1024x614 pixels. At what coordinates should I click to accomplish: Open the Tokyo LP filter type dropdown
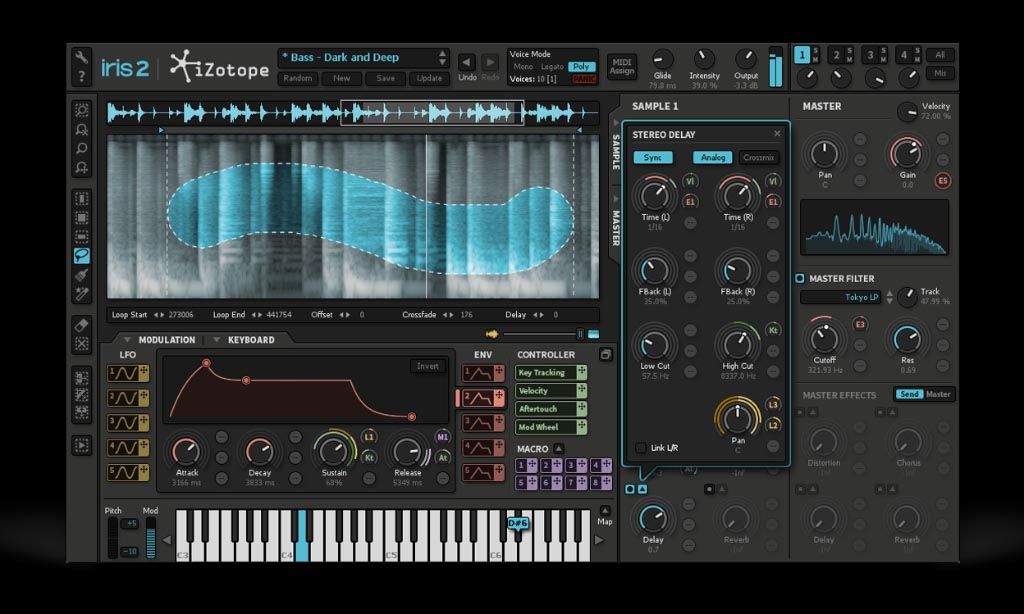pos(841,297)
